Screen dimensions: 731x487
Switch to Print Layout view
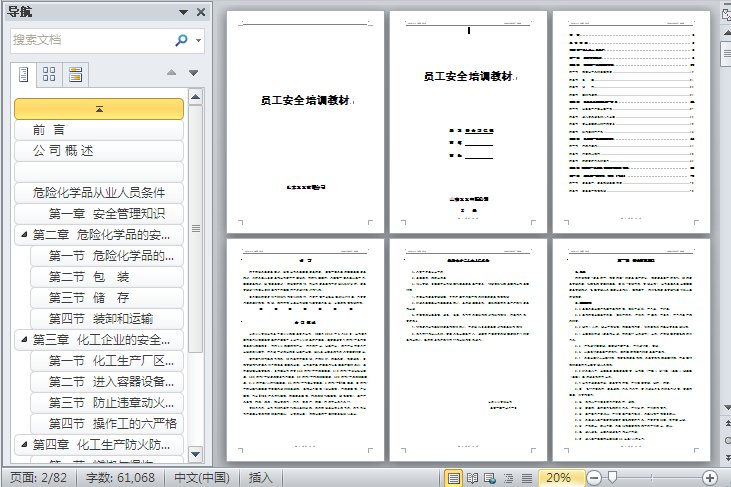pos(453,478)
